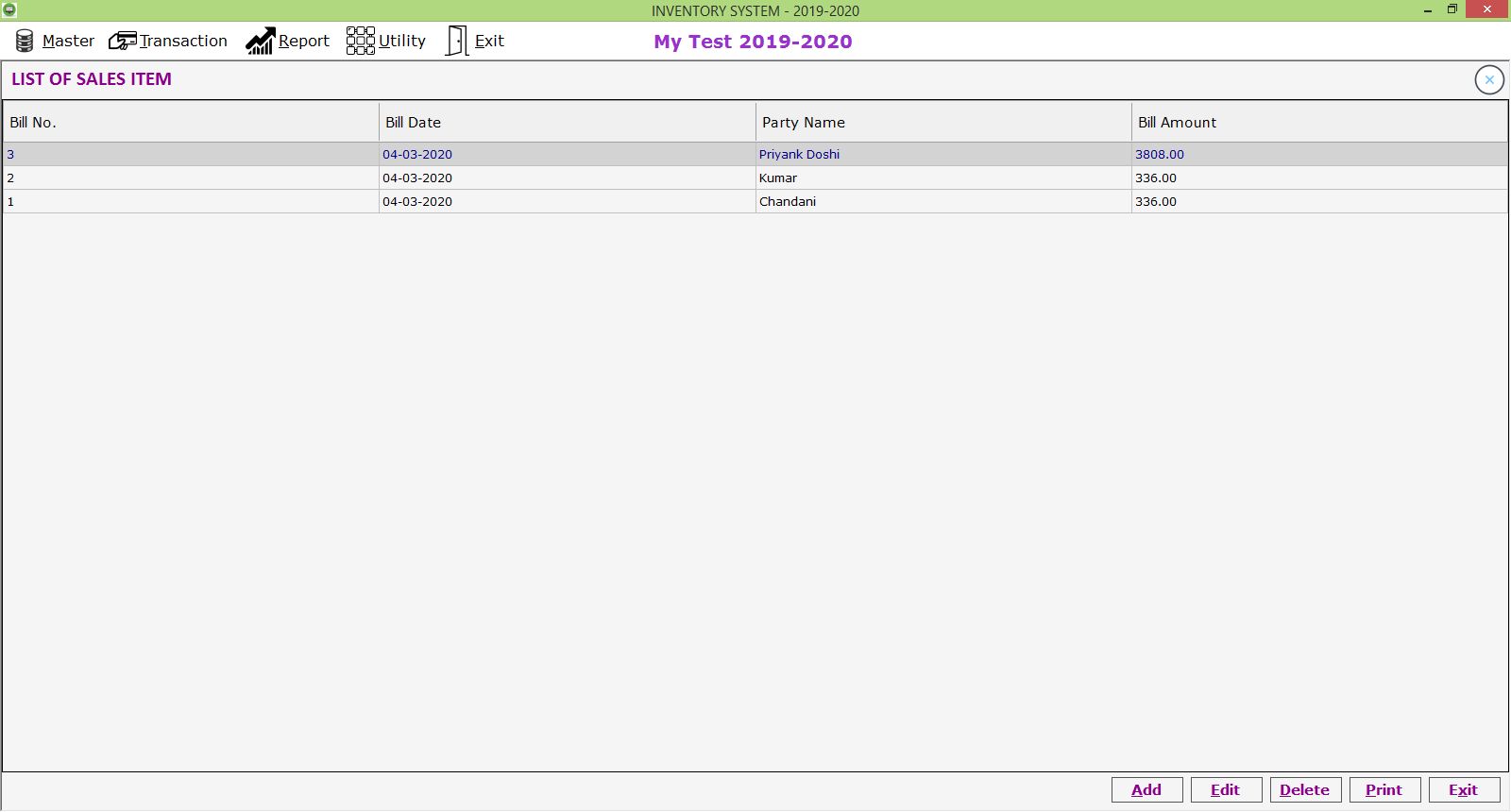The image size is (1511, 812).
Task: Open the Transaction menu
Action: tap(183, 41)
